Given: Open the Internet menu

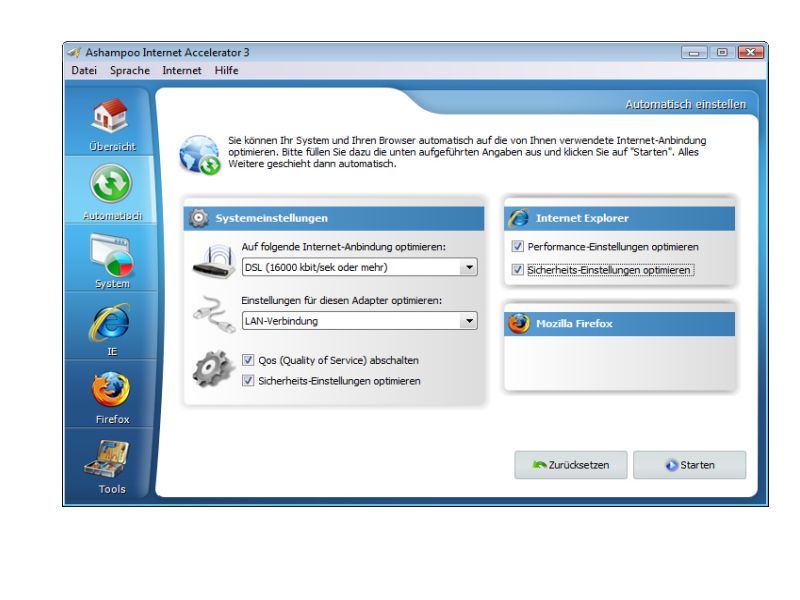Looking at the screenshot, I should [x=182, y=70].
